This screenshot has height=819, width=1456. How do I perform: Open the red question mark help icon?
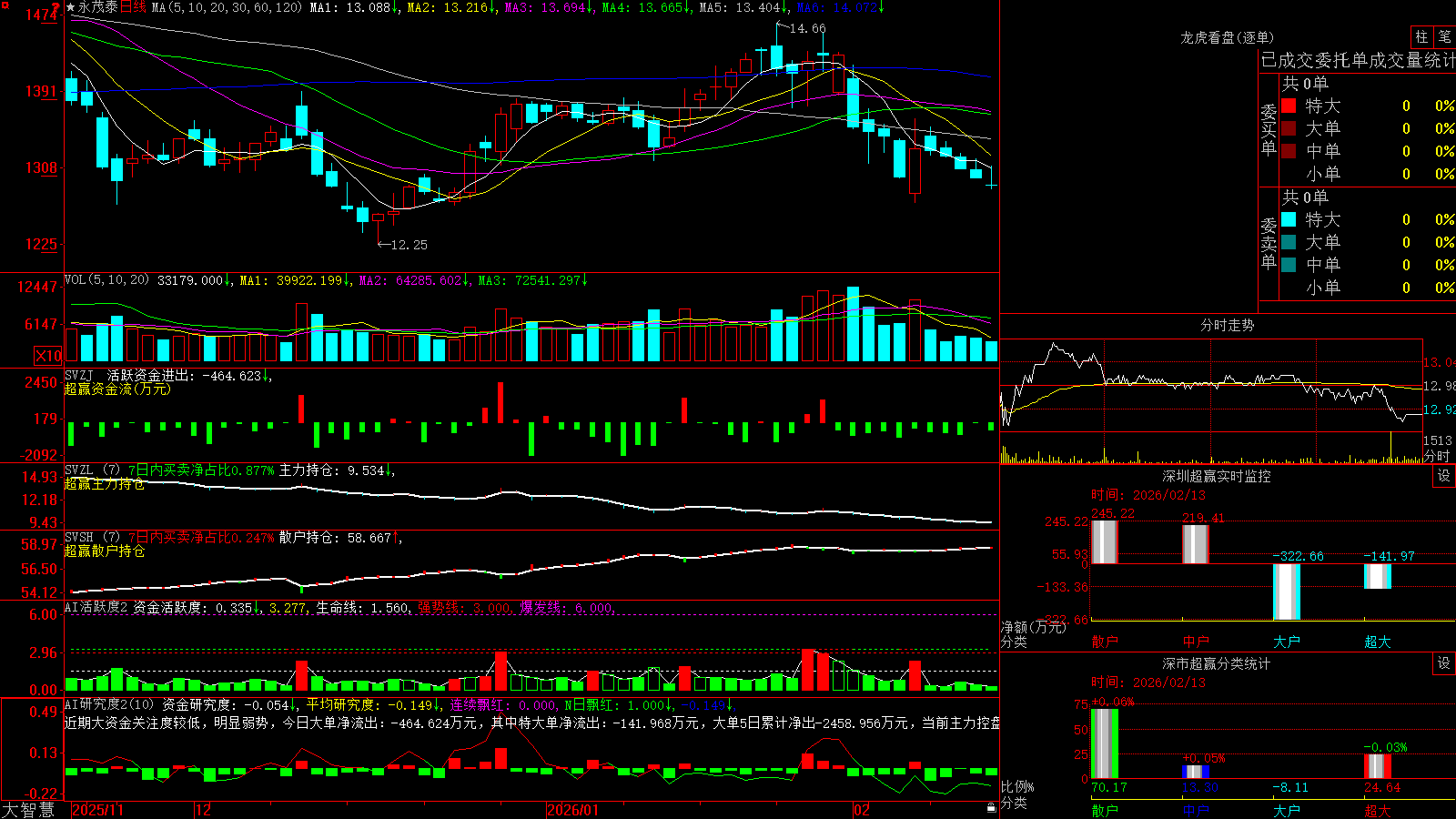tap(56, 7)
